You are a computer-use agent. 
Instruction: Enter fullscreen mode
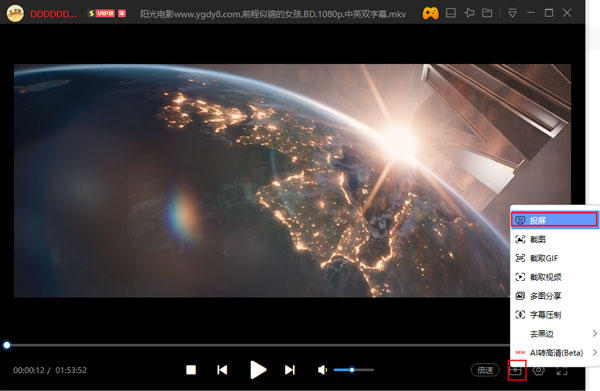(x=561, y=370)
